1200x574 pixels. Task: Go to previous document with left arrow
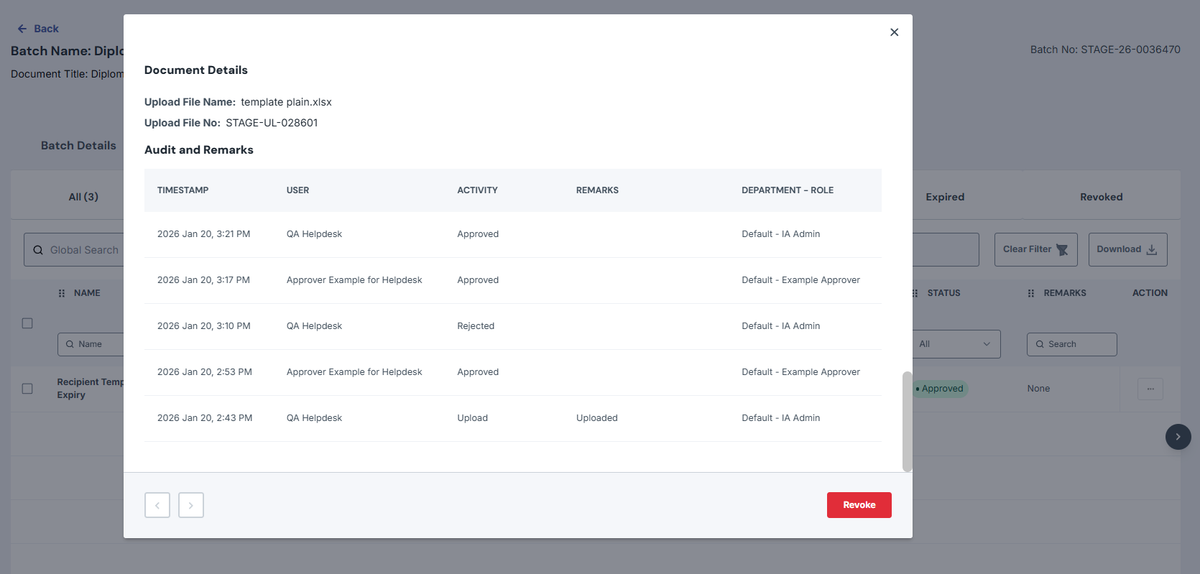click(x=157, y=505)
